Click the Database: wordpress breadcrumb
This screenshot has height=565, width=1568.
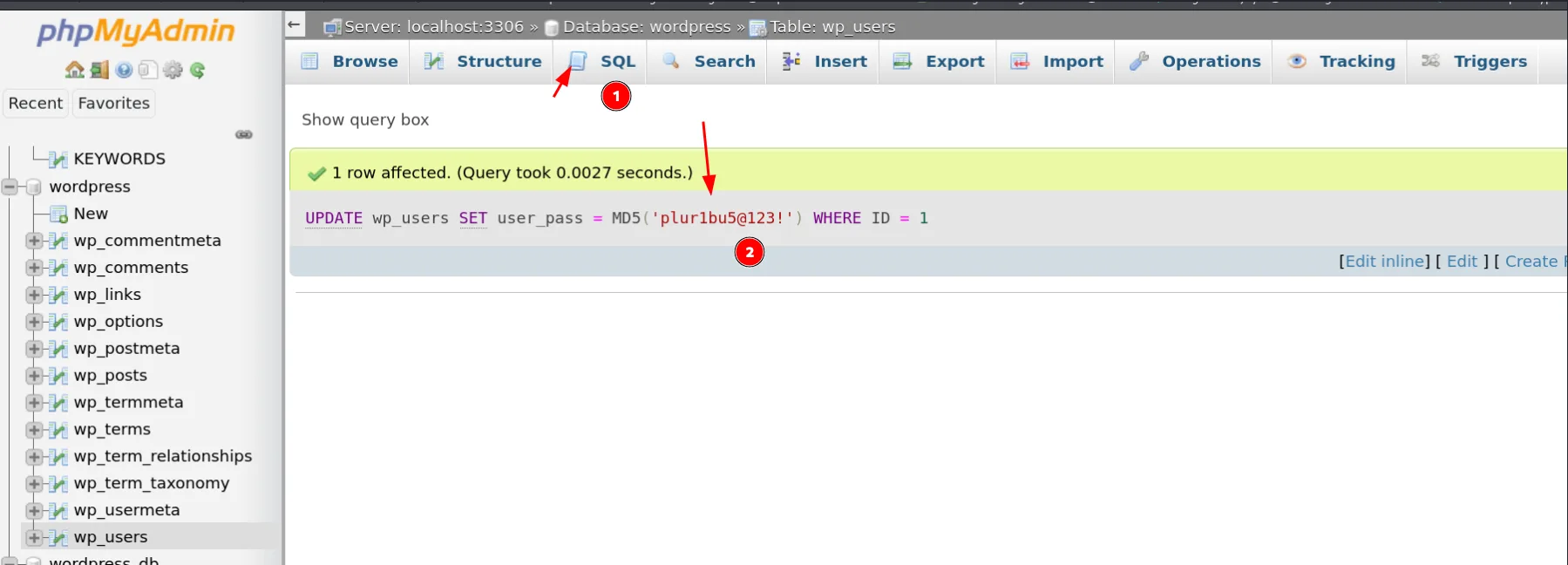click(647, 27)
